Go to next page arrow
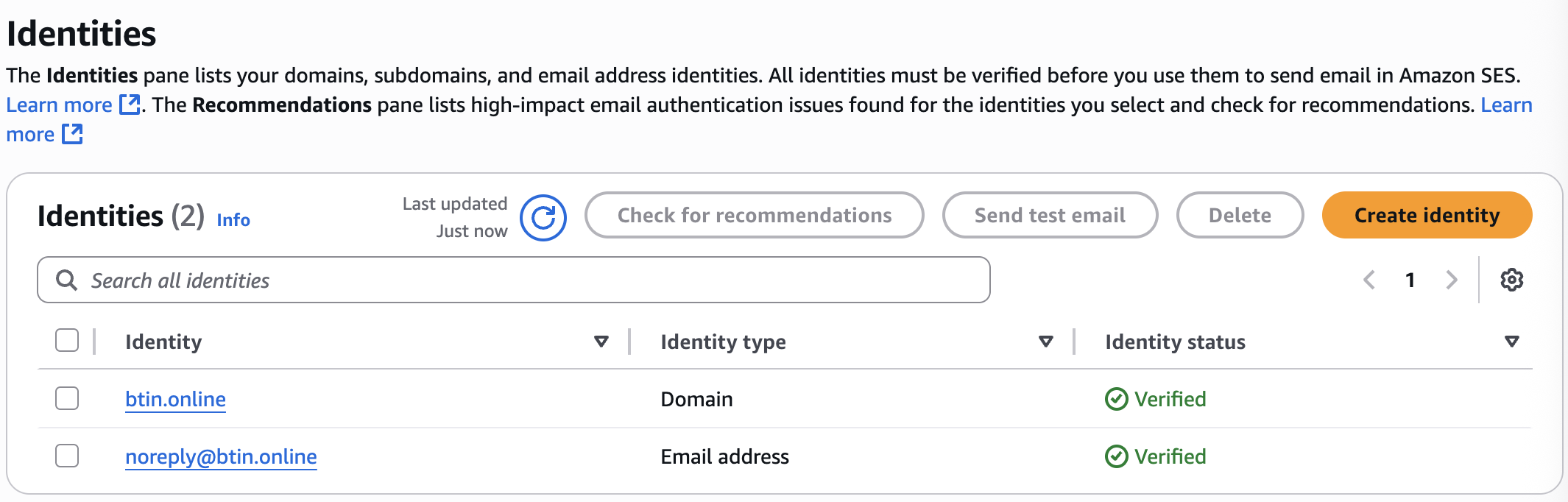The image size is (1568, 502). pos(1452,280)
